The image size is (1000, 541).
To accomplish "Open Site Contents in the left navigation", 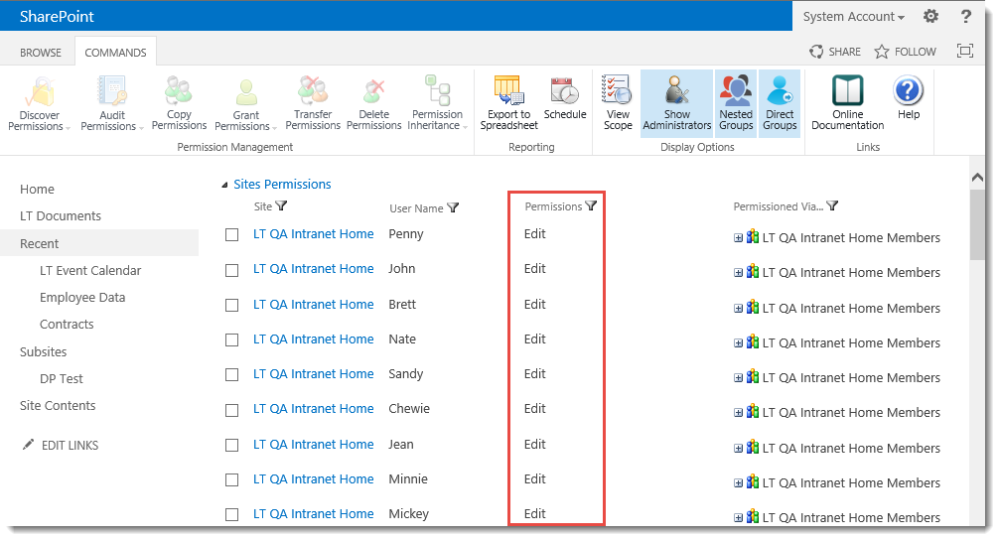I will pyautogui.click(x=57, y=406).
